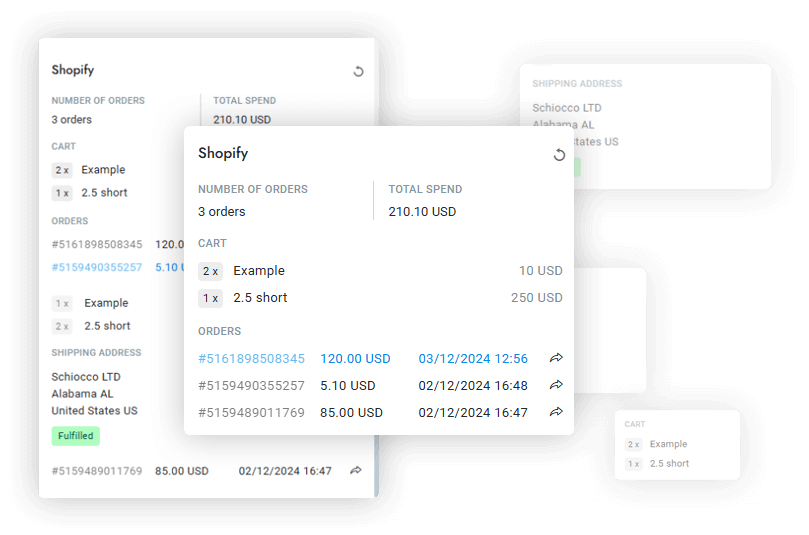The image size is (809, 535).
Task: Click 'Example' cart item in front card
Action: coord(259,271)
